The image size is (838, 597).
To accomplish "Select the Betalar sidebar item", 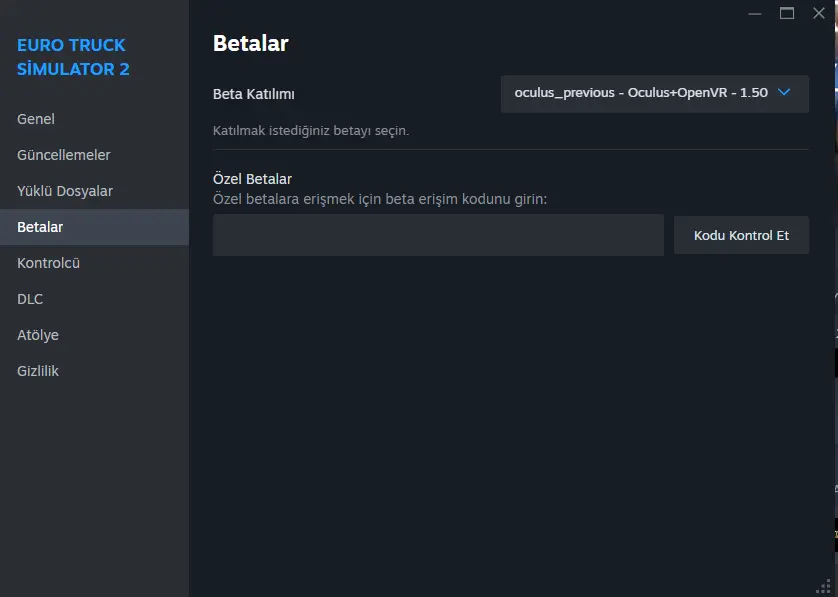I will pyautogui.click(x=94, y=227).
